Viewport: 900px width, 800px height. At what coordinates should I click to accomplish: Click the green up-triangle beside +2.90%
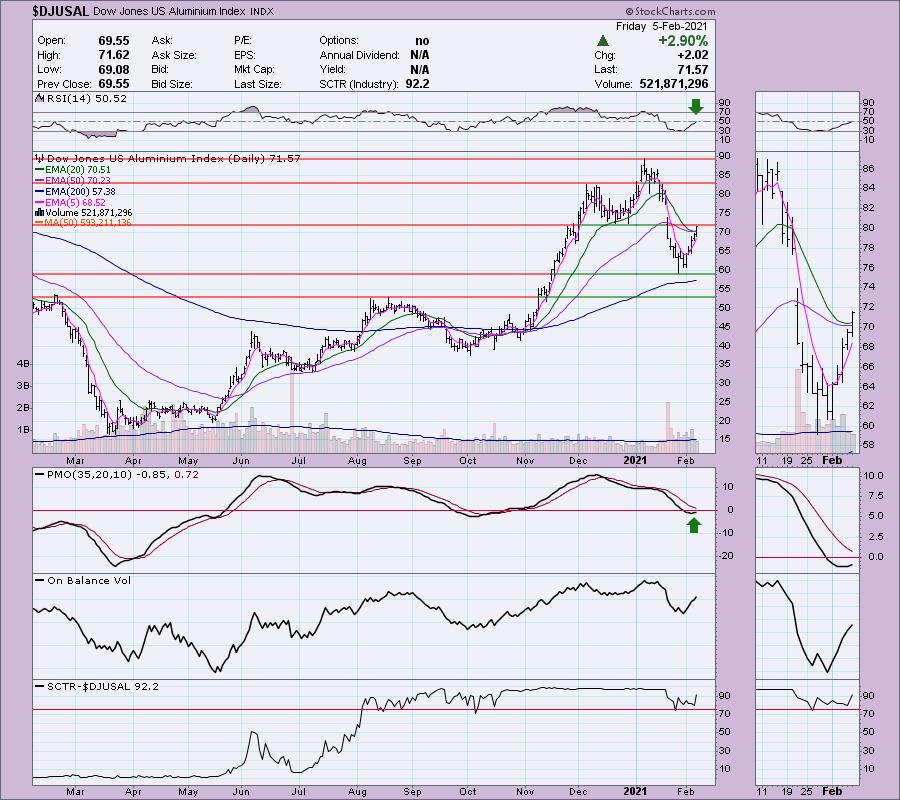[x=602, y=41]
